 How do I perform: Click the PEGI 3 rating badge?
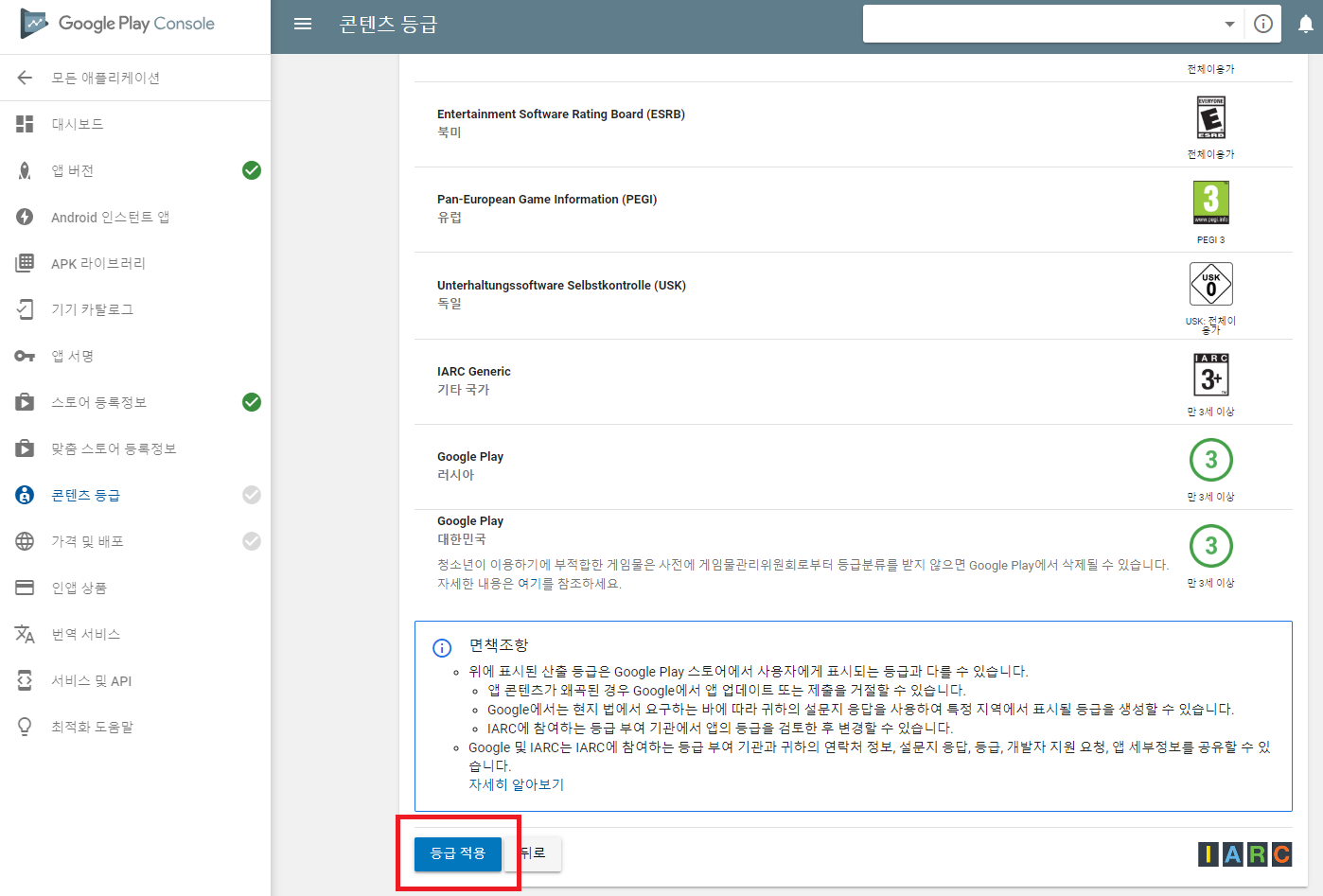(x=1210, y=202)
